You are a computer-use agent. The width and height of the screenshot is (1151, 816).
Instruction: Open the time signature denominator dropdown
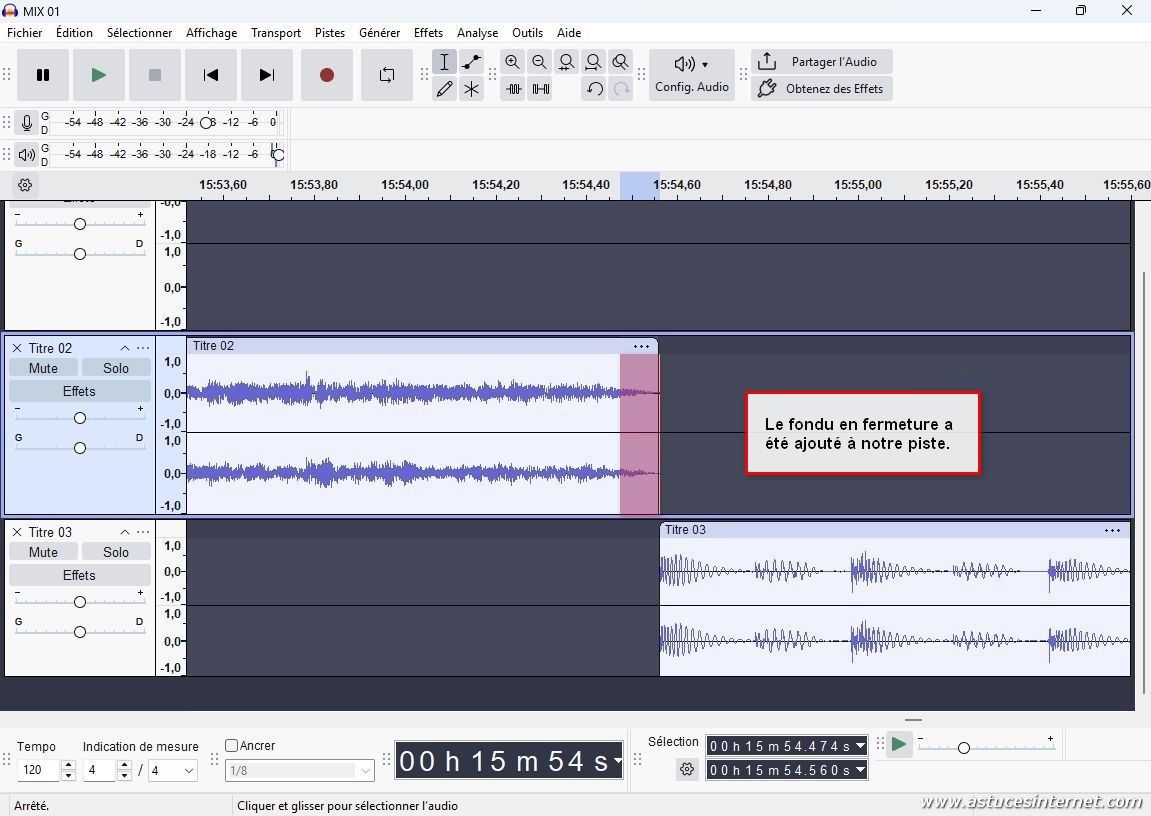pos(173,771)
